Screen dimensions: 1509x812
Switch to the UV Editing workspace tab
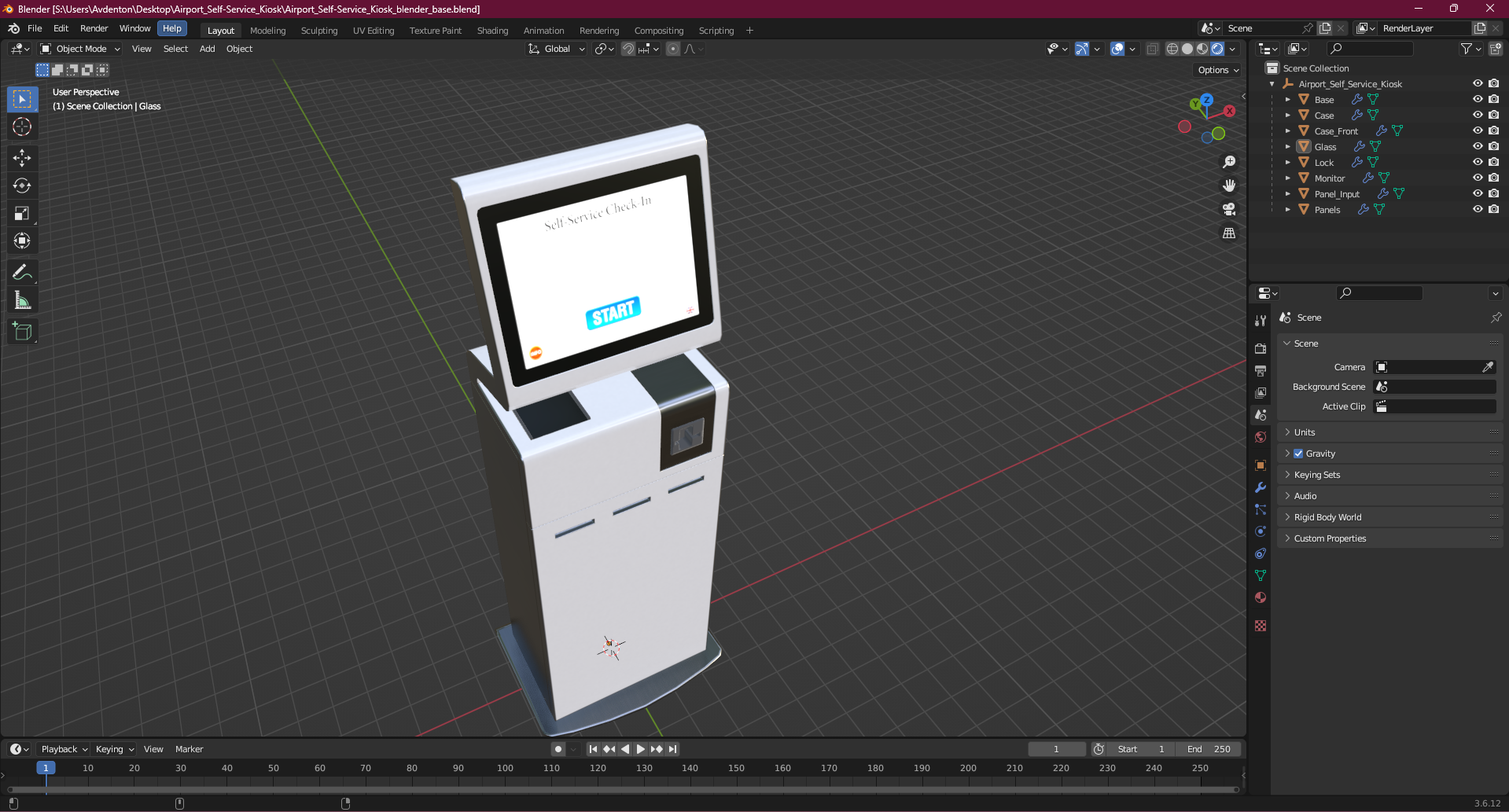[374, 31]
